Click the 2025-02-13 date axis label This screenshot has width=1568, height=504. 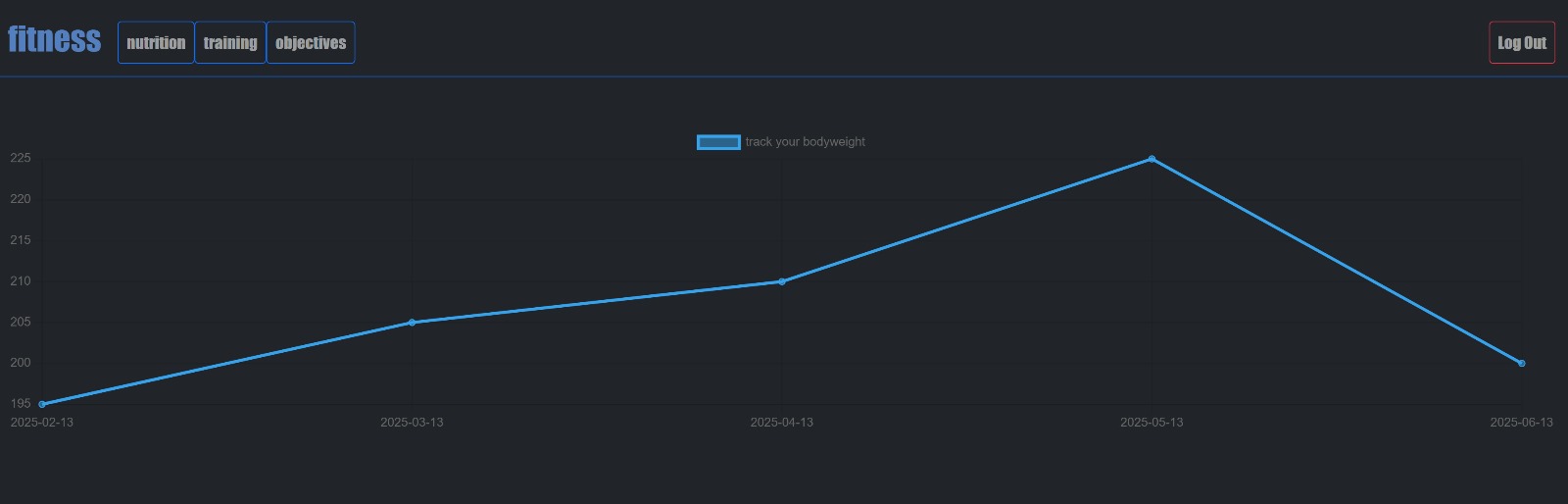click(42, 423)
